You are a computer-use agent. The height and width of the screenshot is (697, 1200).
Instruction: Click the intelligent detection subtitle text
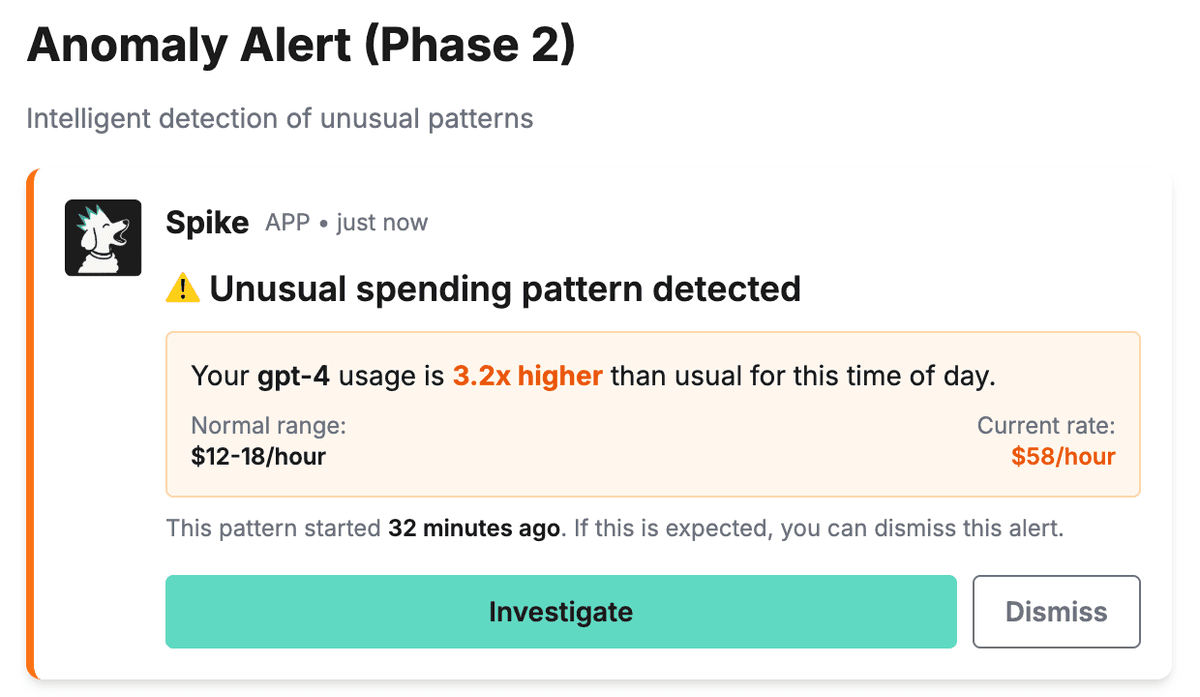(x=280, y=118)
